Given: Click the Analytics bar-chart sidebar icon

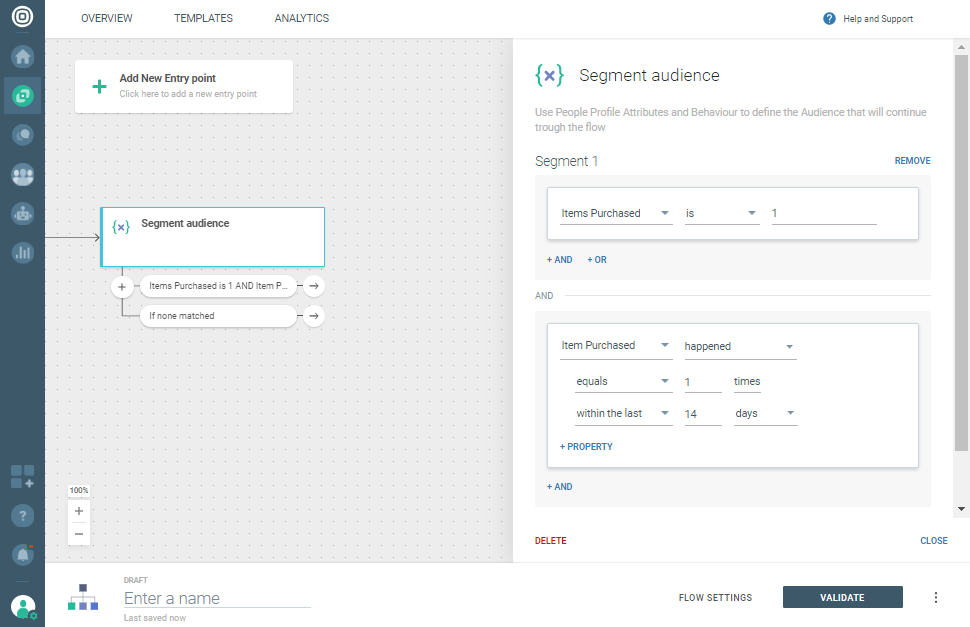Looking at the screenshot, I should tap(22, 252).
